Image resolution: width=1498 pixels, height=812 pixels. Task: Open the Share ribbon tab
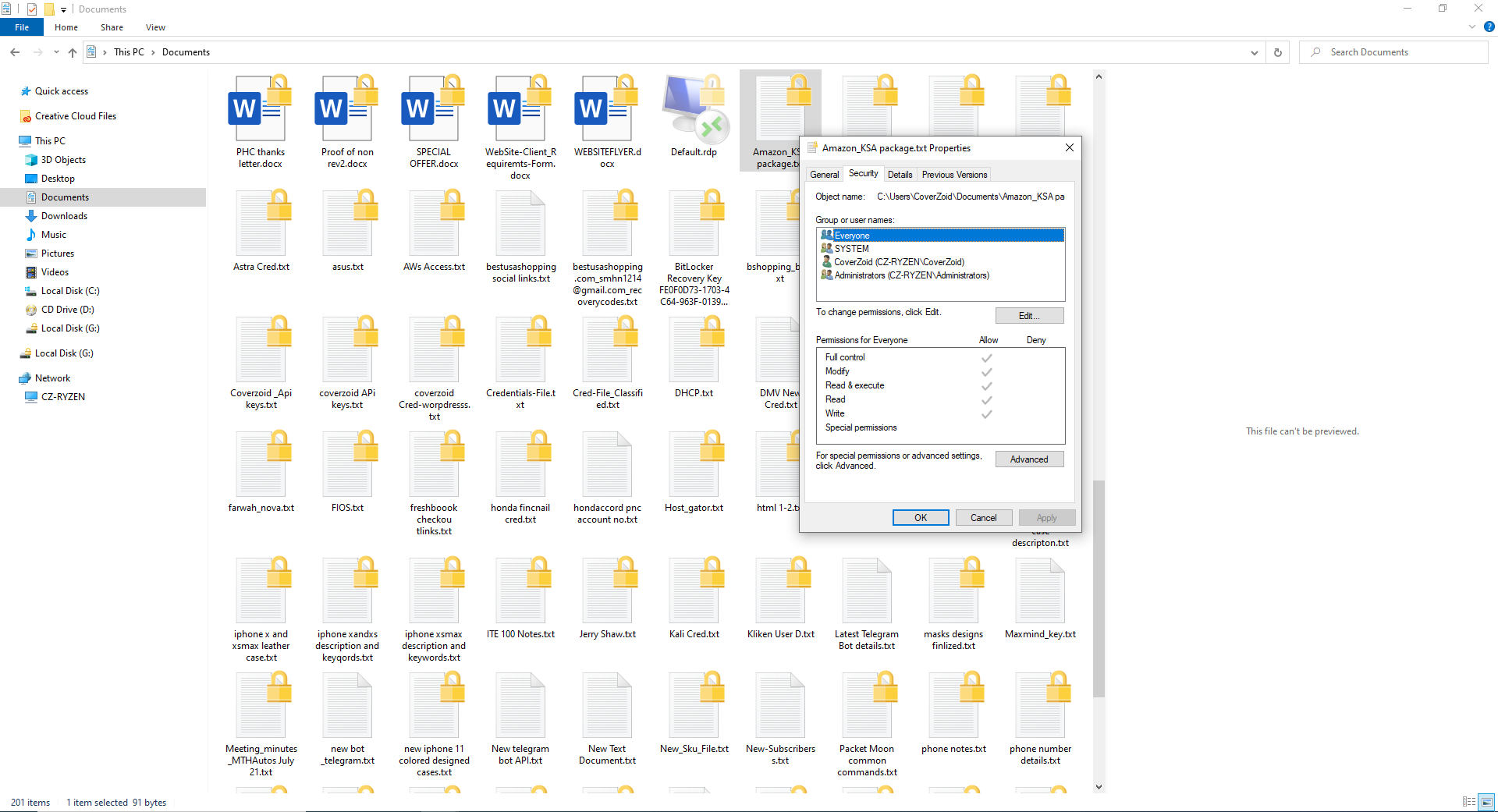tap(112, 27)
